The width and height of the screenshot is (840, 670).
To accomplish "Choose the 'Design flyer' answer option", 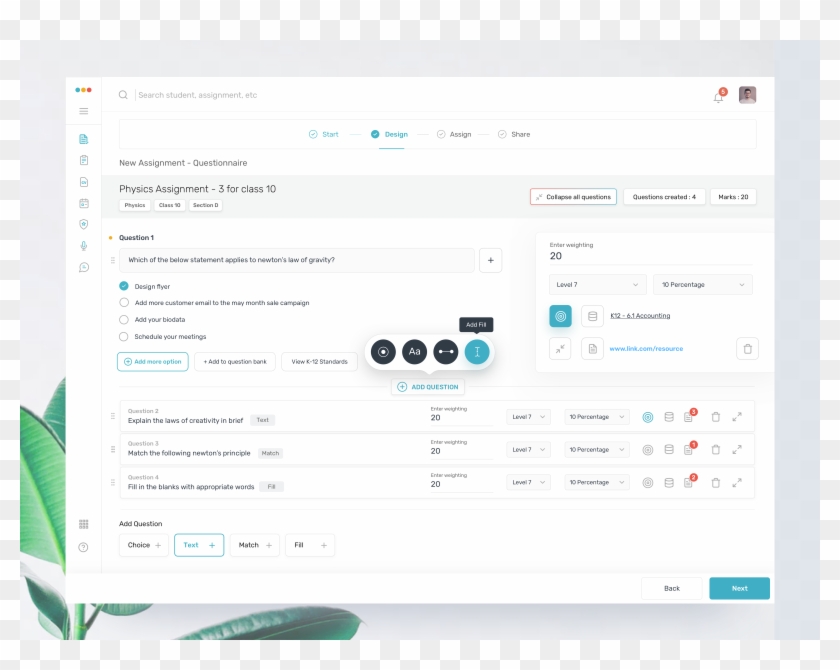I will click(x=124, y=286).
